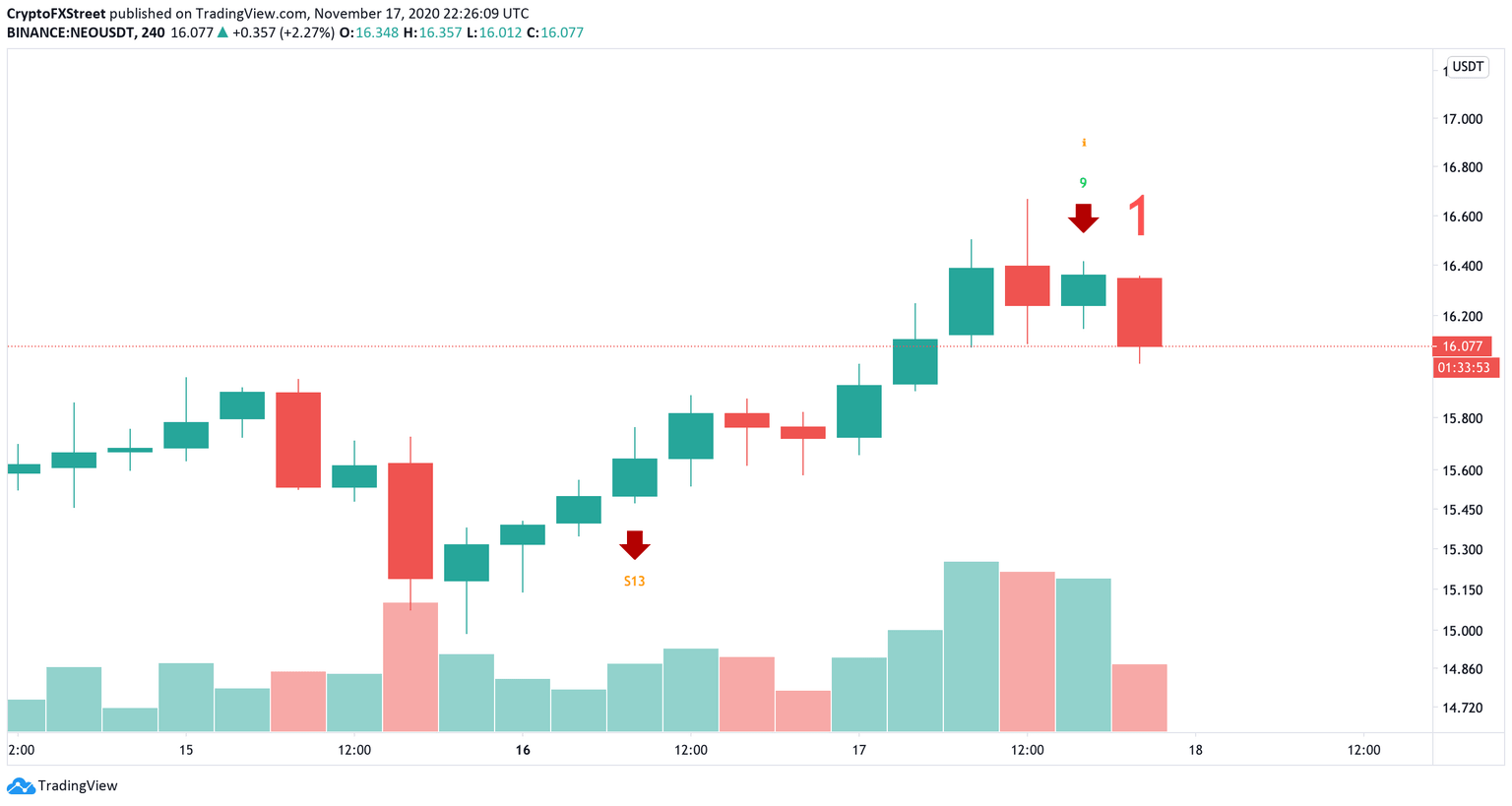The height and width of the screenshot is (806, 1512).
Task: Click the 17.000 price level on axis
Action: (x=1462, y=119)
